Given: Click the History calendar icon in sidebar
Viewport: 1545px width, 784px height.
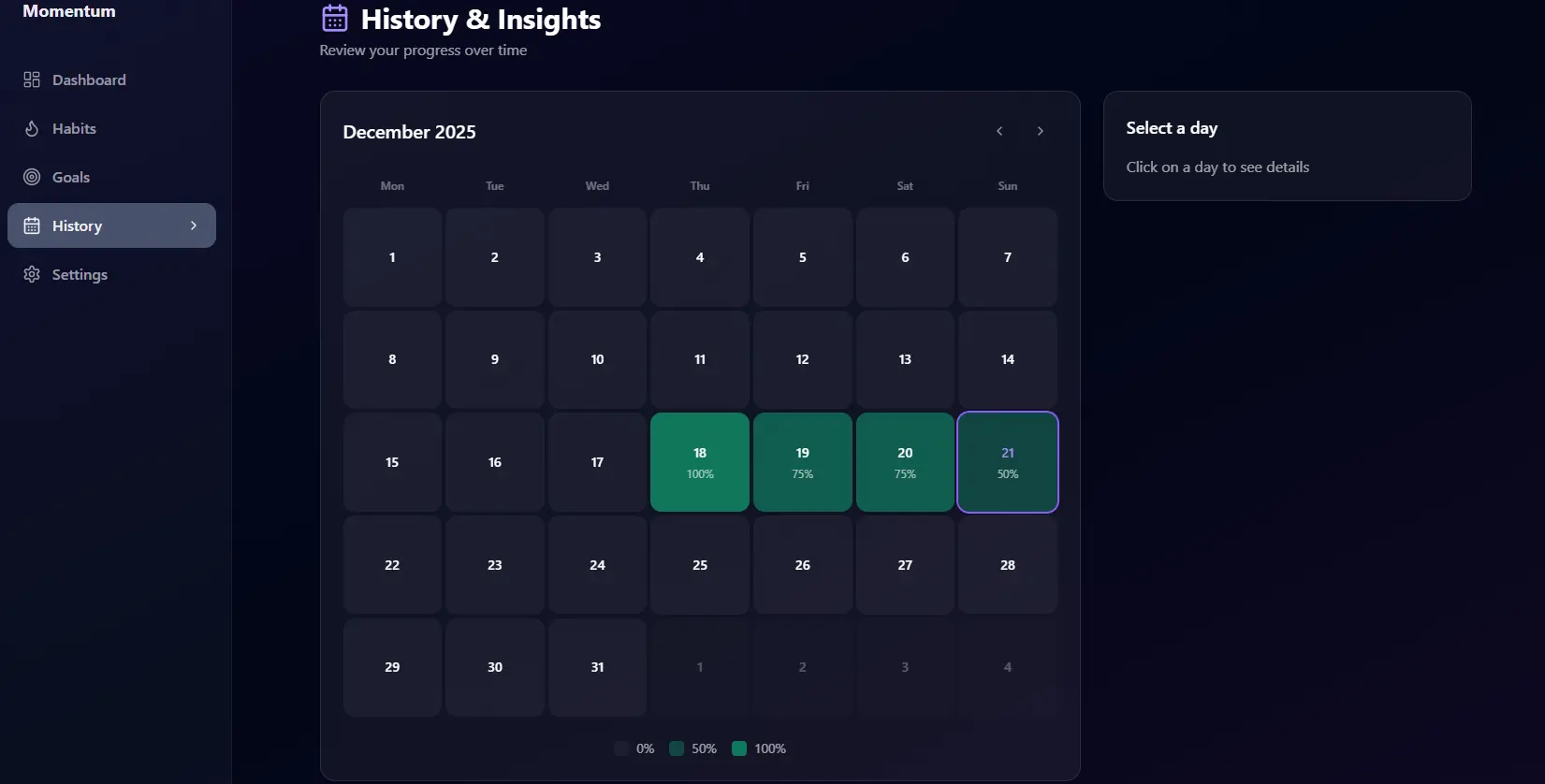Looking at the screenshot, I should click(32, 225).
